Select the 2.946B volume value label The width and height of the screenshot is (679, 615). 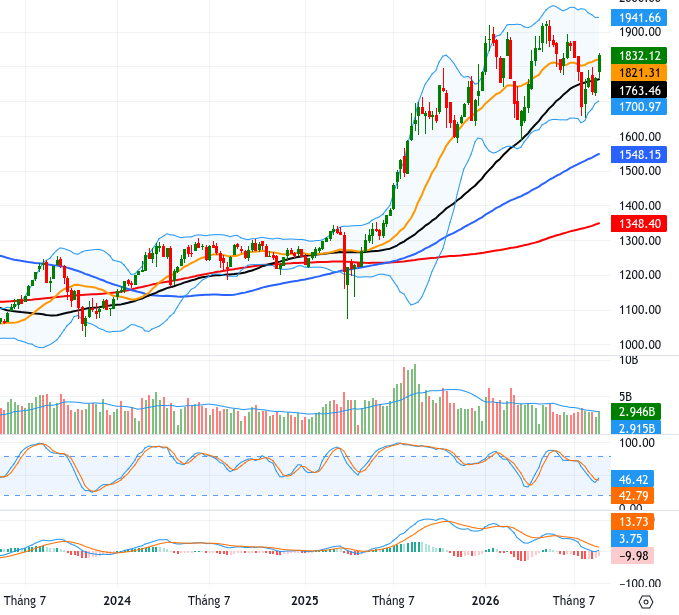tap(636, 411)
